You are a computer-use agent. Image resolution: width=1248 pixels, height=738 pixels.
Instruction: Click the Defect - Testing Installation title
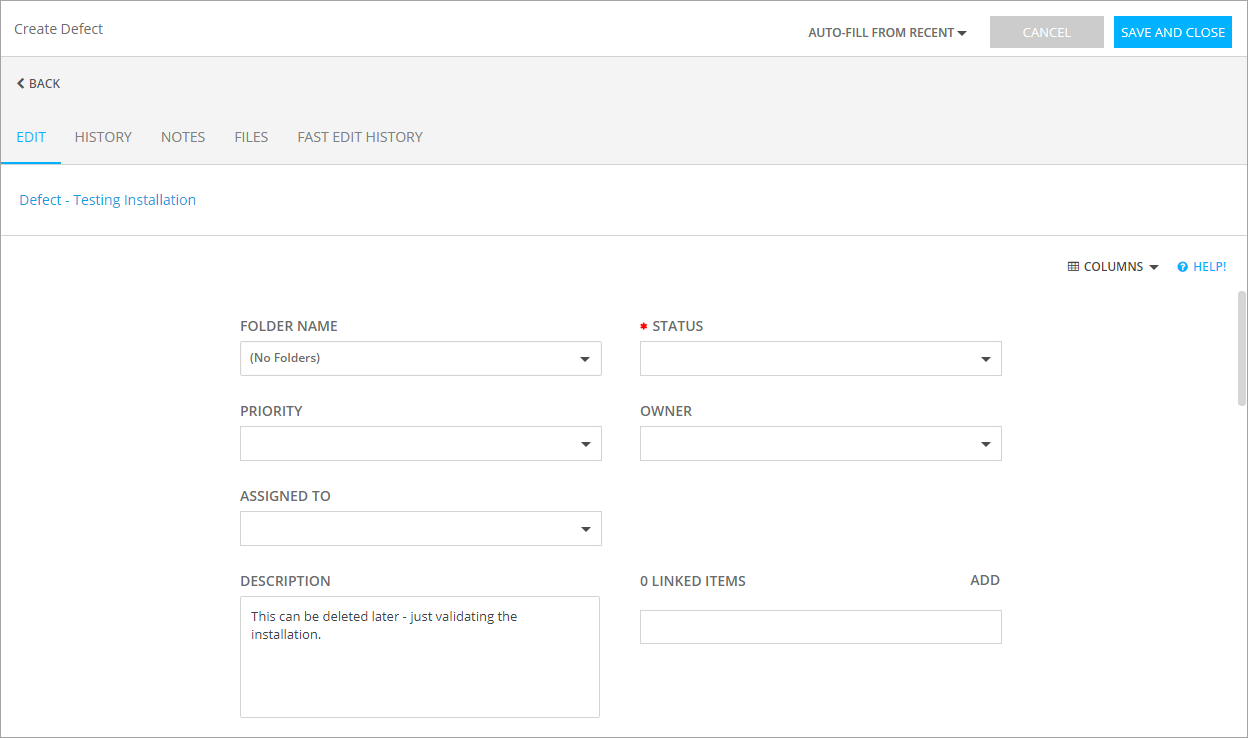(108, 200)
